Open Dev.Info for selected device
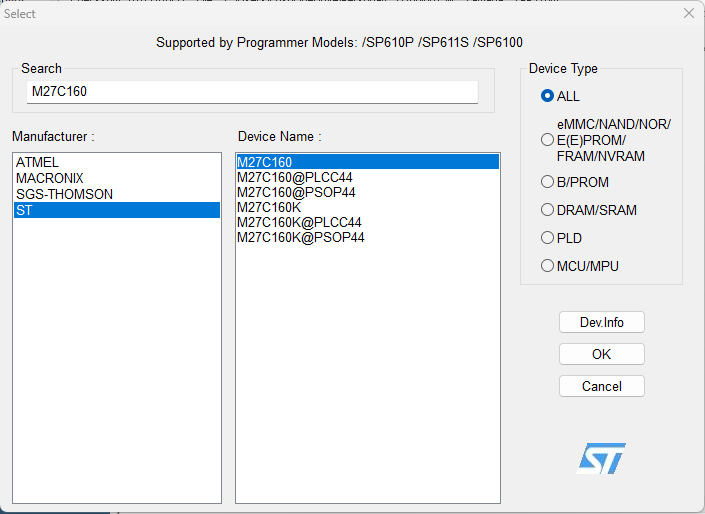Image resolution: width=705 pixels, height=514 pixels. 601,322
